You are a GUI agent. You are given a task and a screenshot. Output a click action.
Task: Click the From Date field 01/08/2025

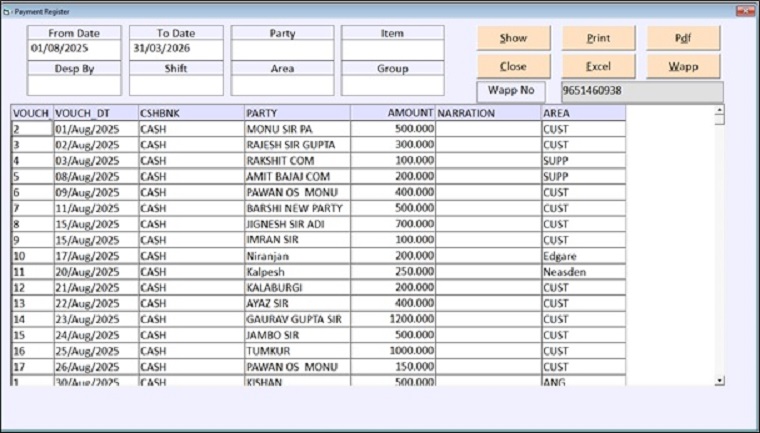74,49
